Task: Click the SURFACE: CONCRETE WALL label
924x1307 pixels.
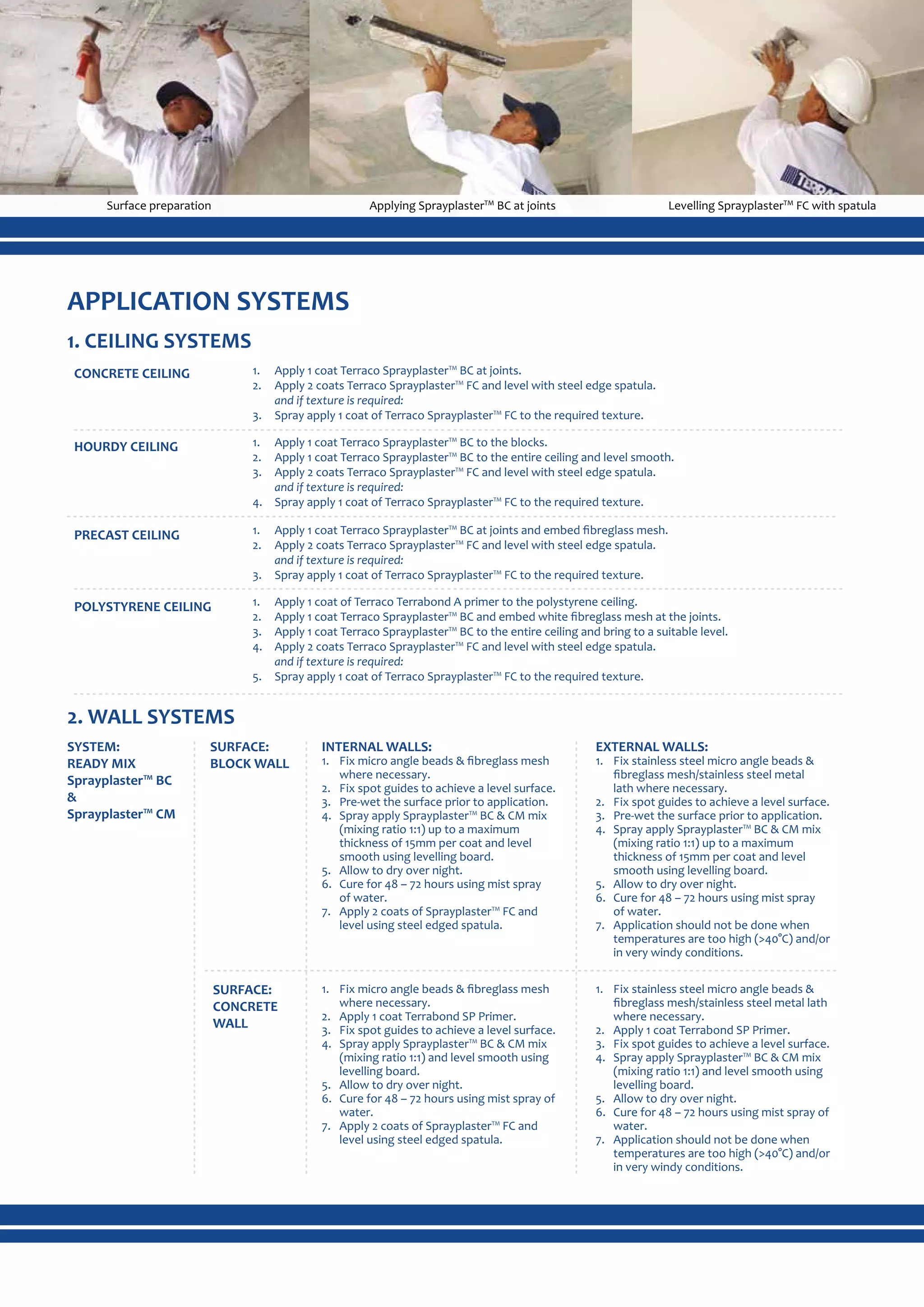Action: [x=245, y=1006]
